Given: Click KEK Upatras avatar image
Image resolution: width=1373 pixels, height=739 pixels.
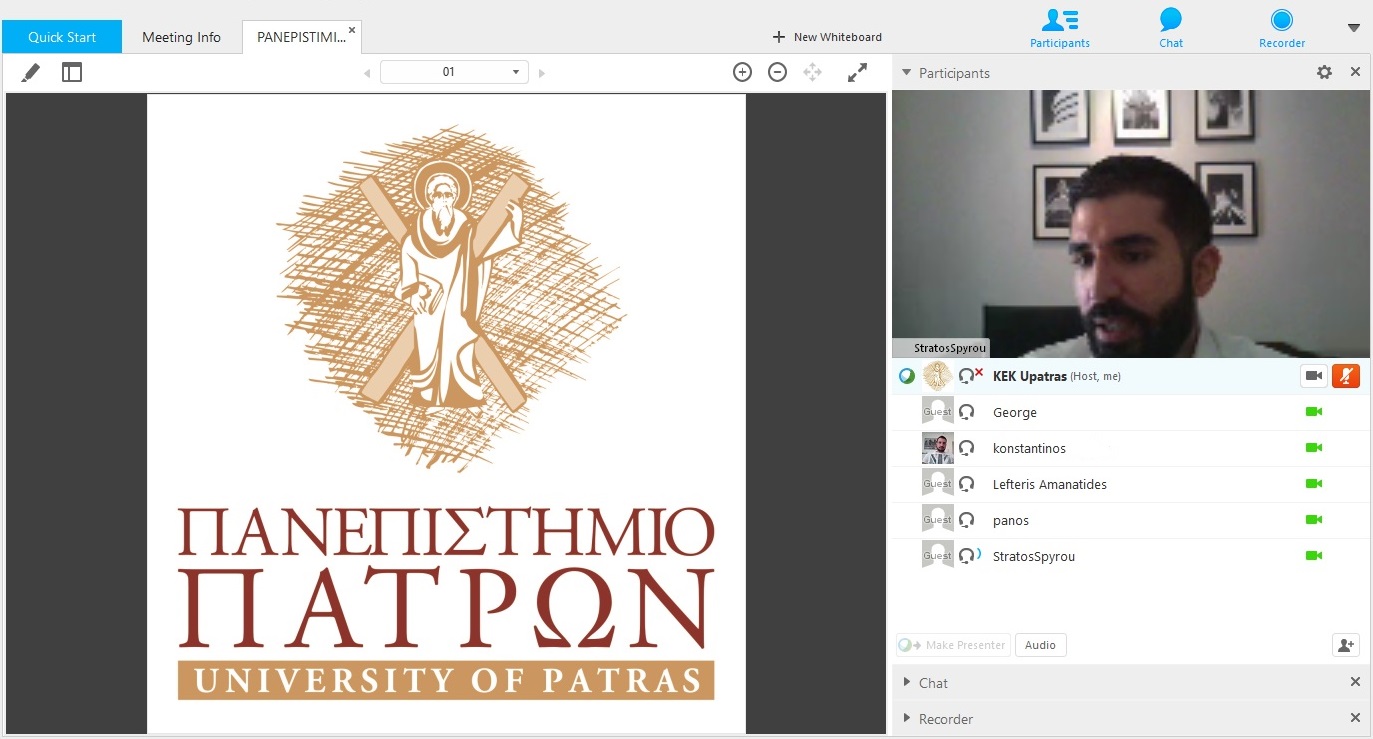Looking at the screenshot, I should 938,376.
